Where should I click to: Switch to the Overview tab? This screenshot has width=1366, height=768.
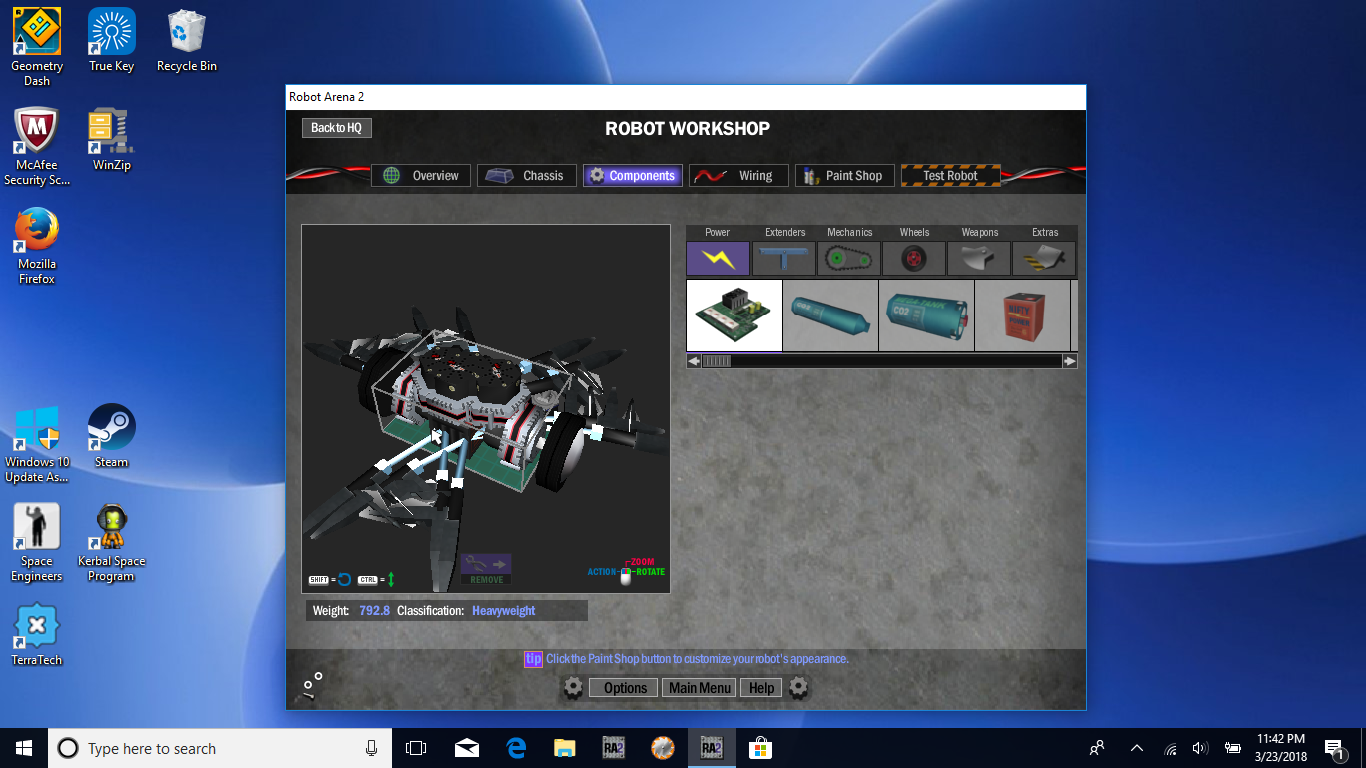pos(422,176)
